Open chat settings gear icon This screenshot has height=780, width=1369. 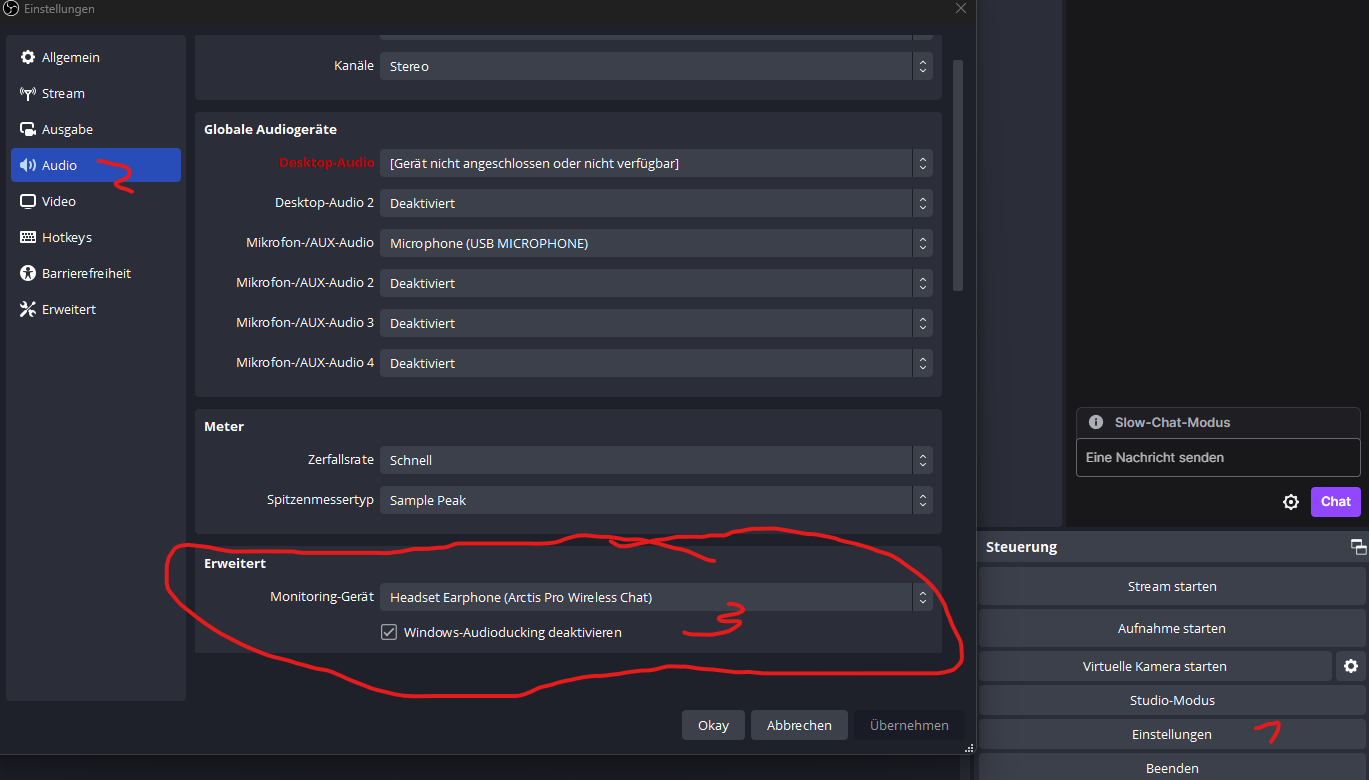pos(1291,502)
